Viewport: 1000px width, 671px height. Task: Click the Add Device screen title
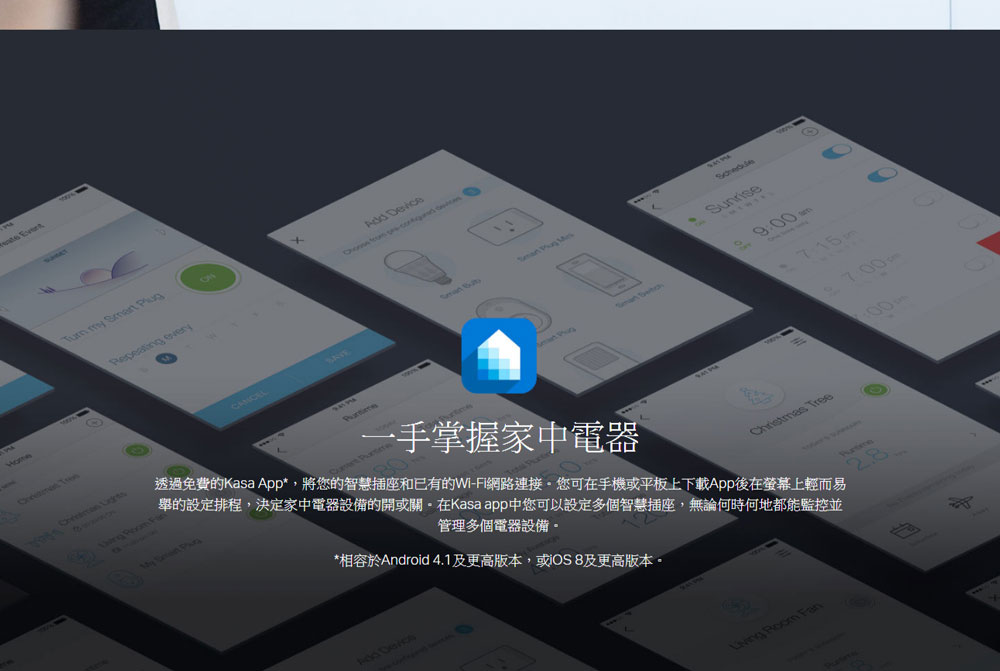[x=393, y=212]
